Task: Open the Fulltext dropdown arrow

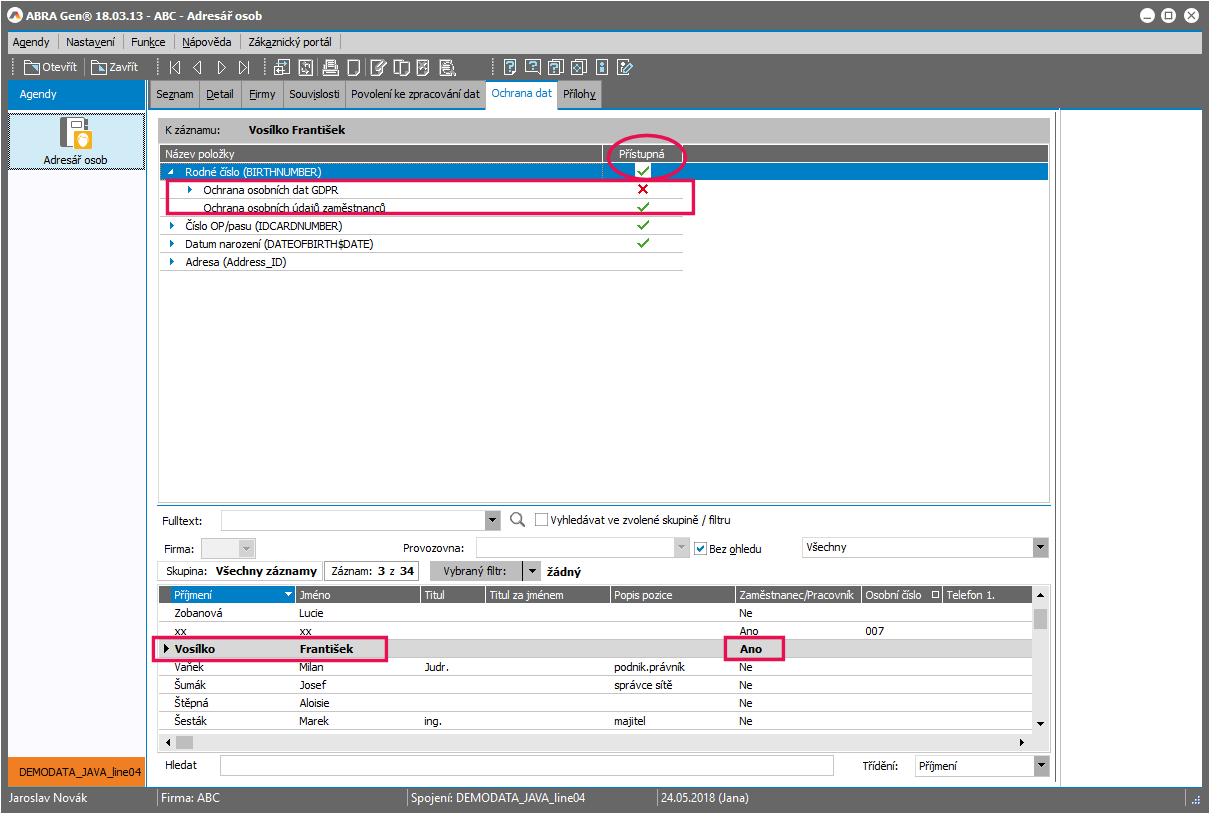Action: click(492, 520)
